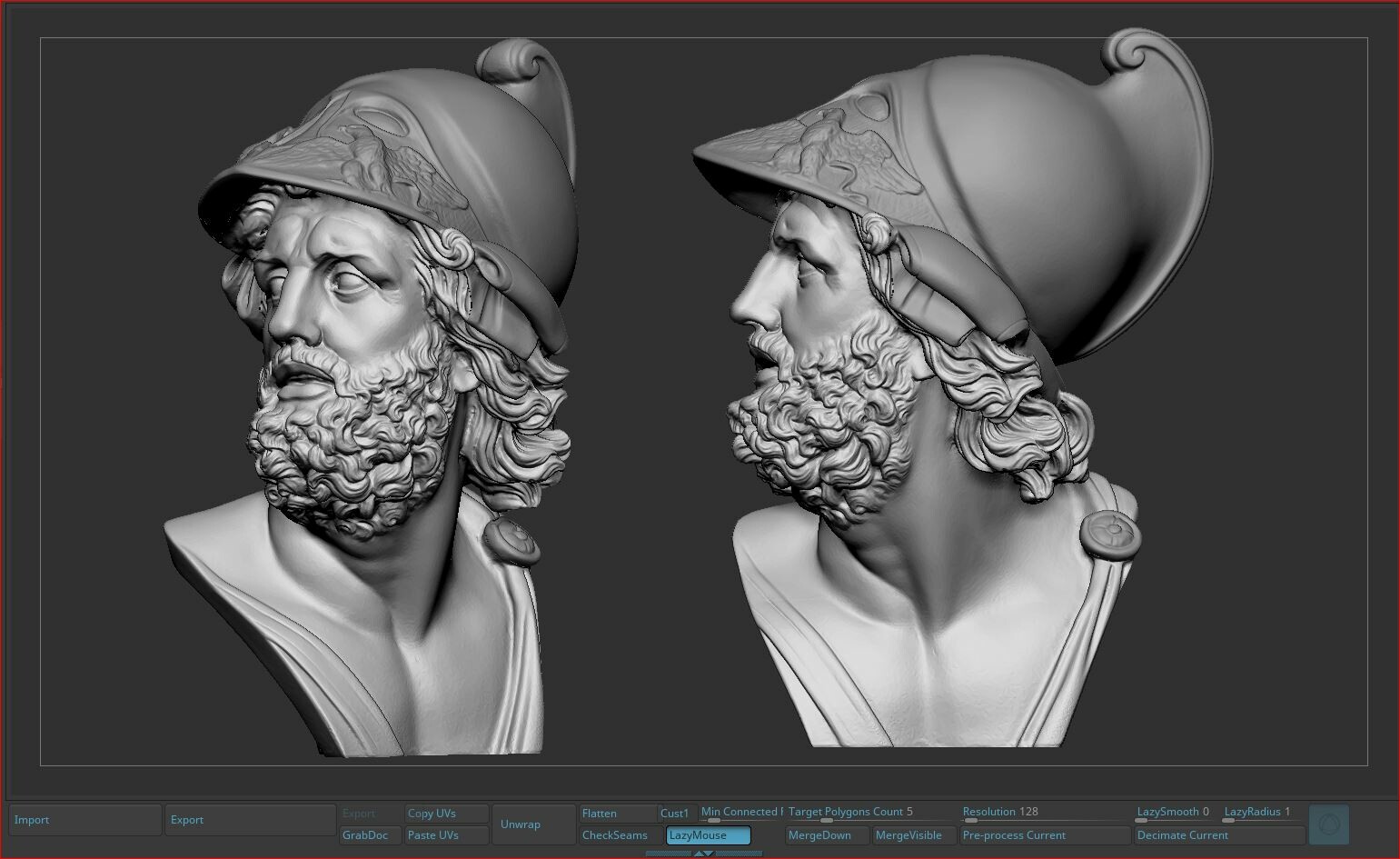The height and width of the screenshot is (859, 1400).
Task: Click the GrabDoc button
Action: 371,835
